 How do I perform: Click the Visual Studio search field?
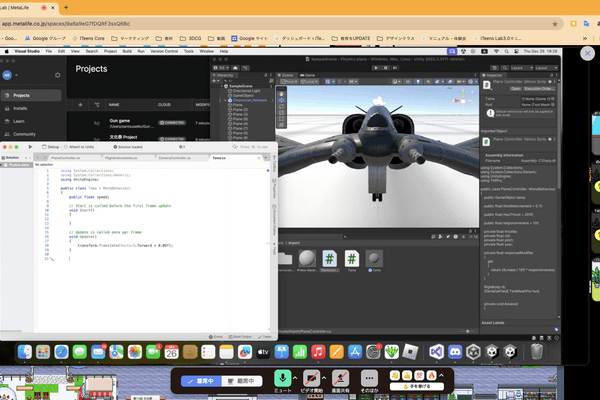click(251, 147)
